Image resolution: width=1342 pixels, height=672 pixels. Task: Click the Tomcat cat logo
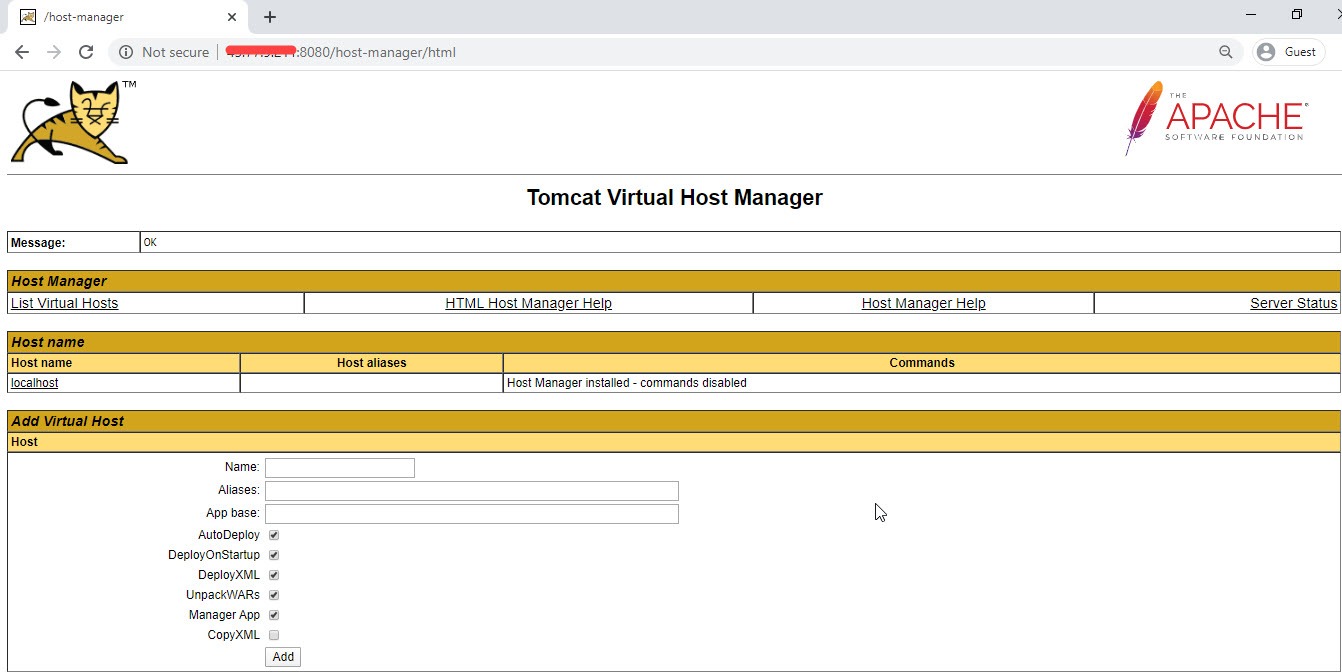pyautogui.click(x=73, y=122)
